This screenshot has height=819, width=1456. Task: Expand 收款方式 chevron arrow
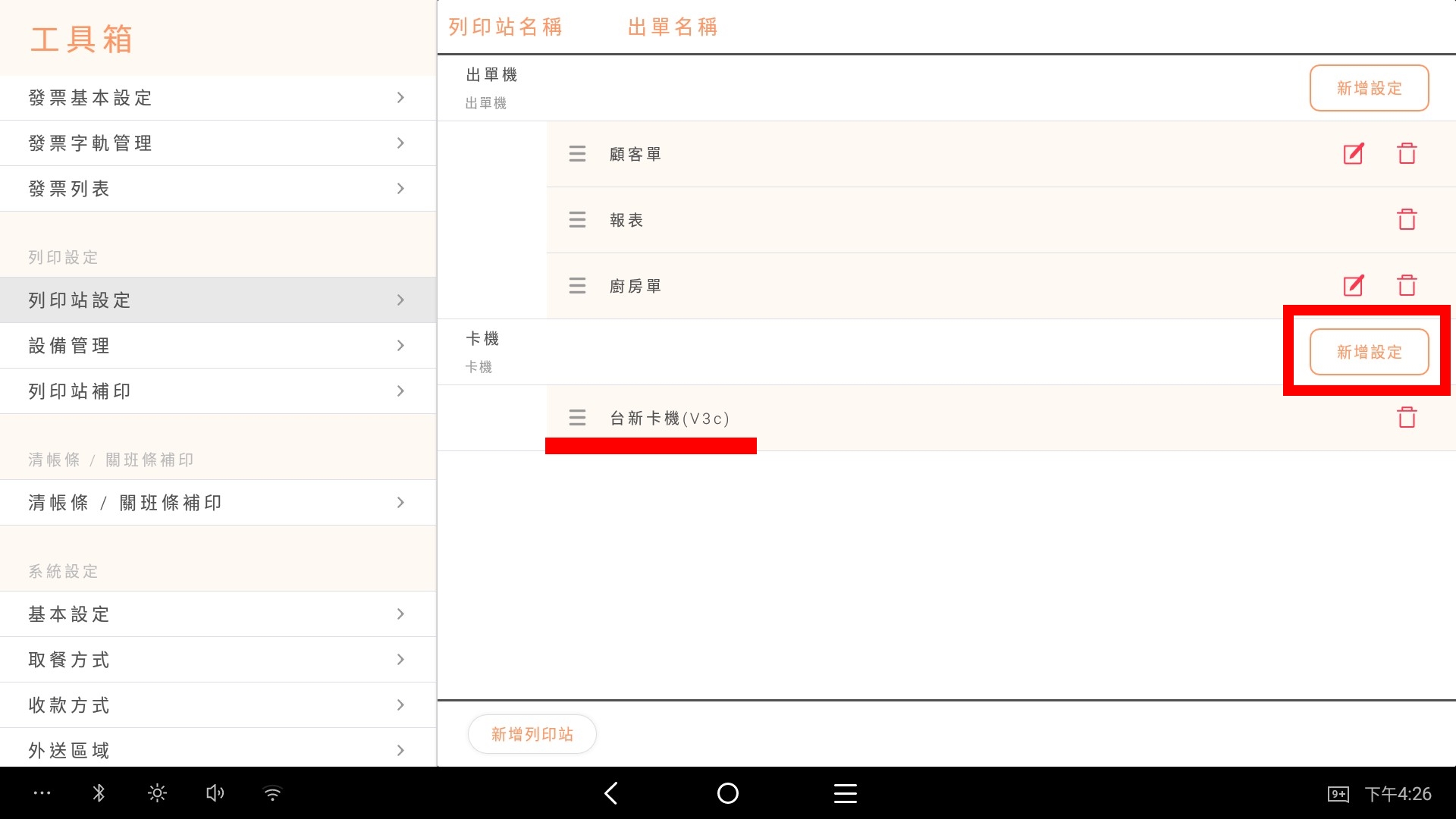click(x=400, y=705)
